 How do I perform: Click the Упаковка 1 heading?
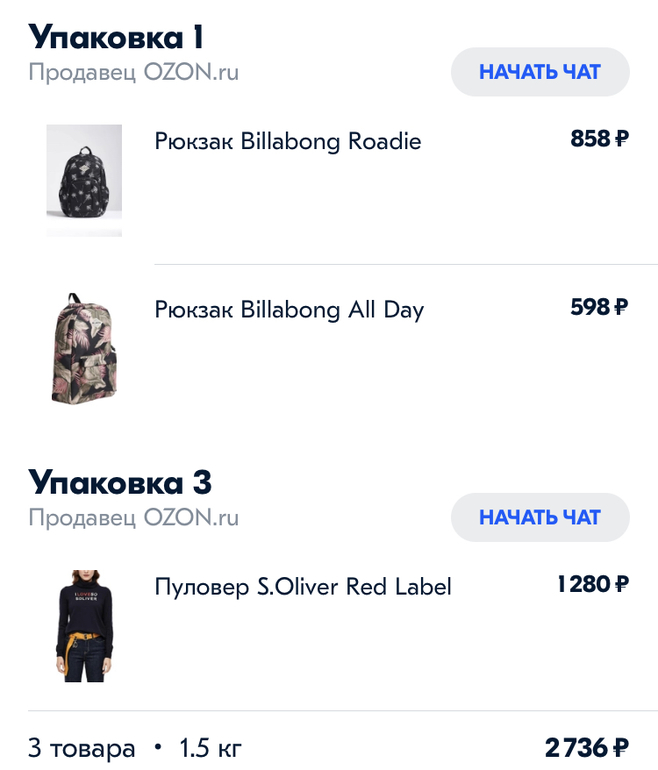click(x=116, y=37)
